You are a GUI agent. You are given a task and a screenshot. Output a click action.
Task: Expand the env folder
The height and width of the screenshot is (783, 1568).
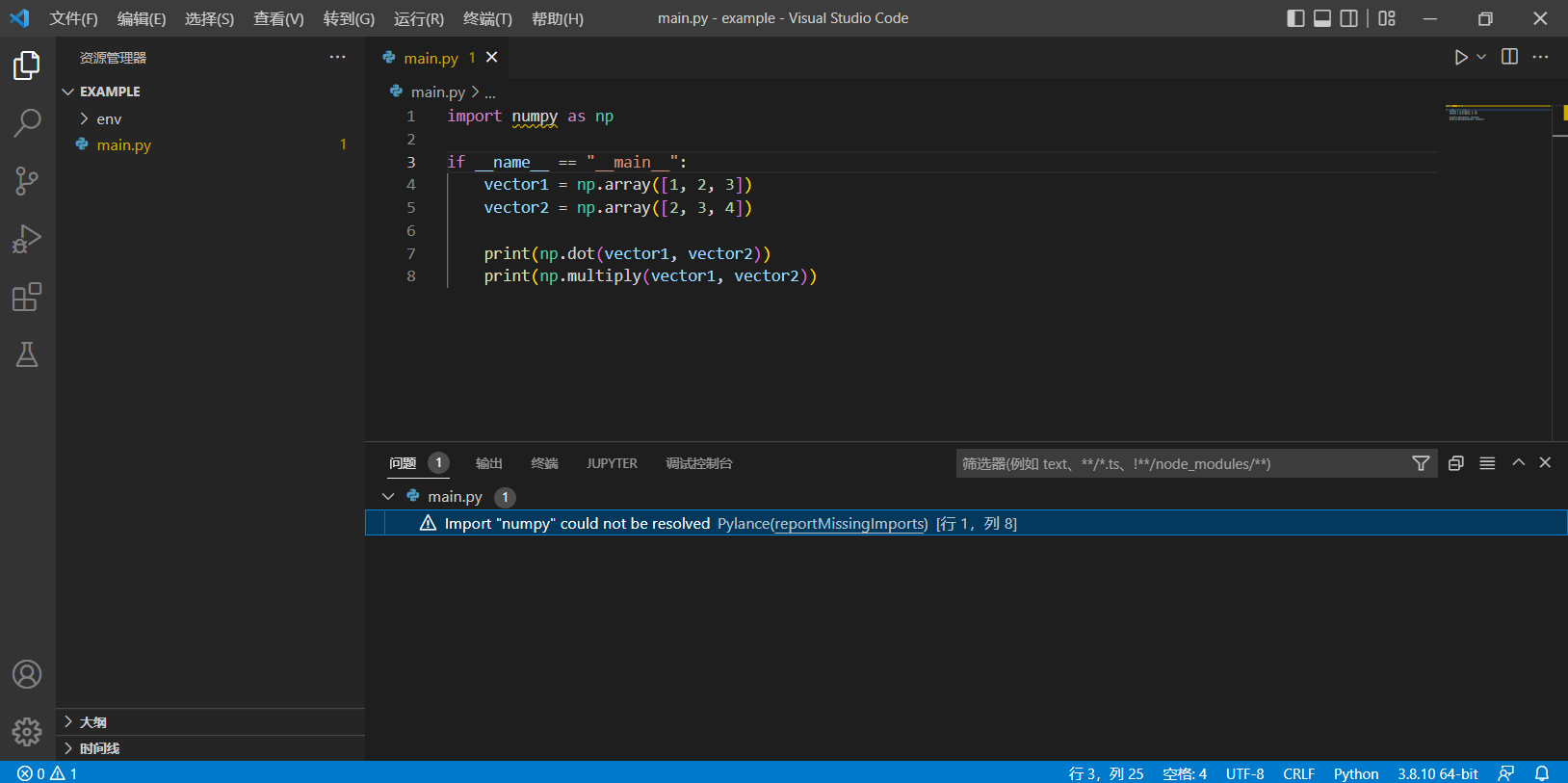pyautogui.click(x=109, y=119)
